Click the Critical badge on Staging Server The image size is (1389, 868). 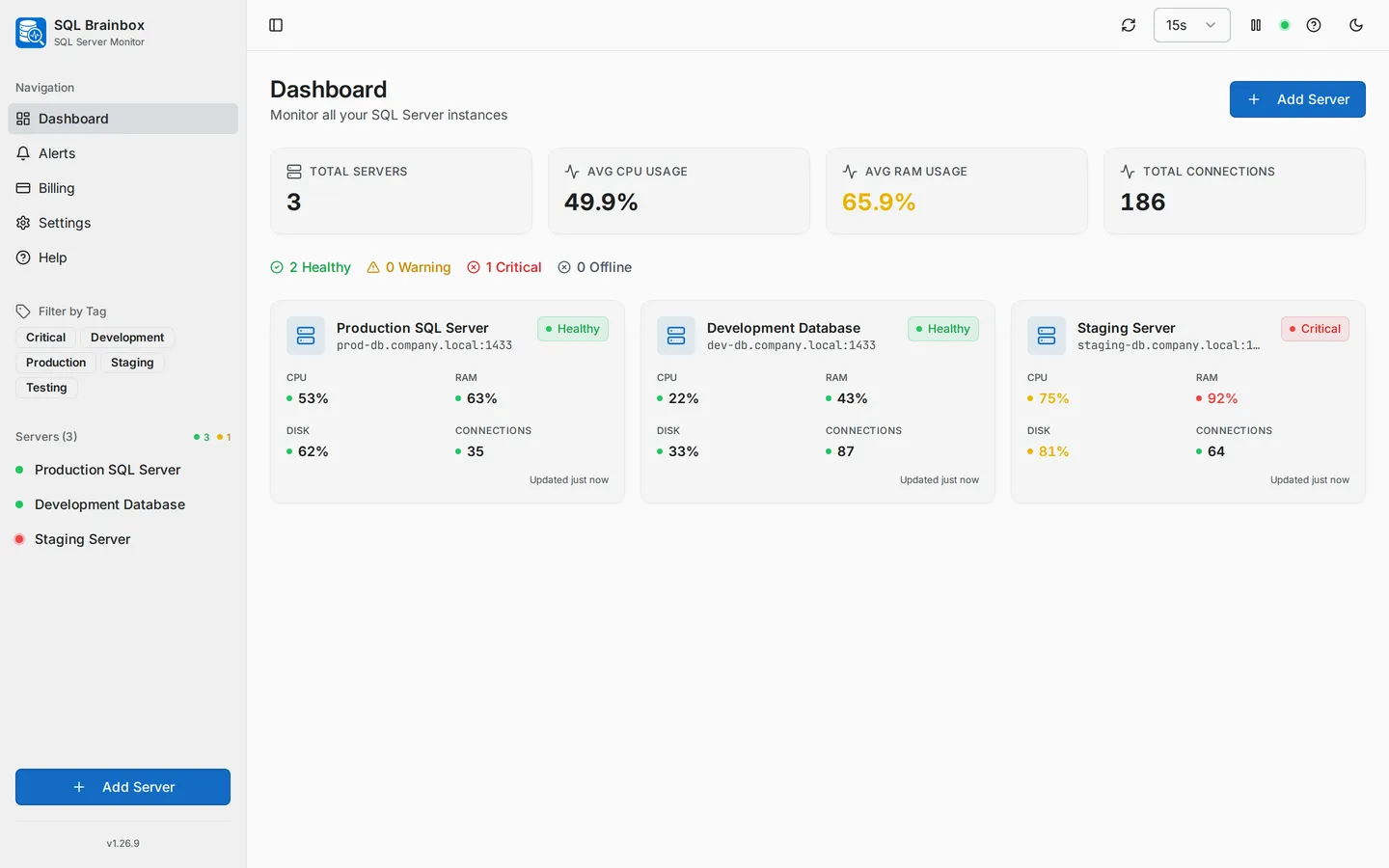(x=1316, y=329)
